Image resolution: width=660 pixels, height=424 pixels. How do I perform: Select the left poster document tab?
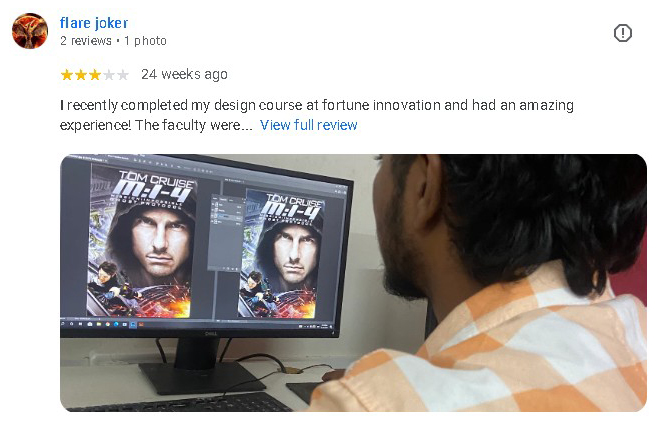point(84,158)
